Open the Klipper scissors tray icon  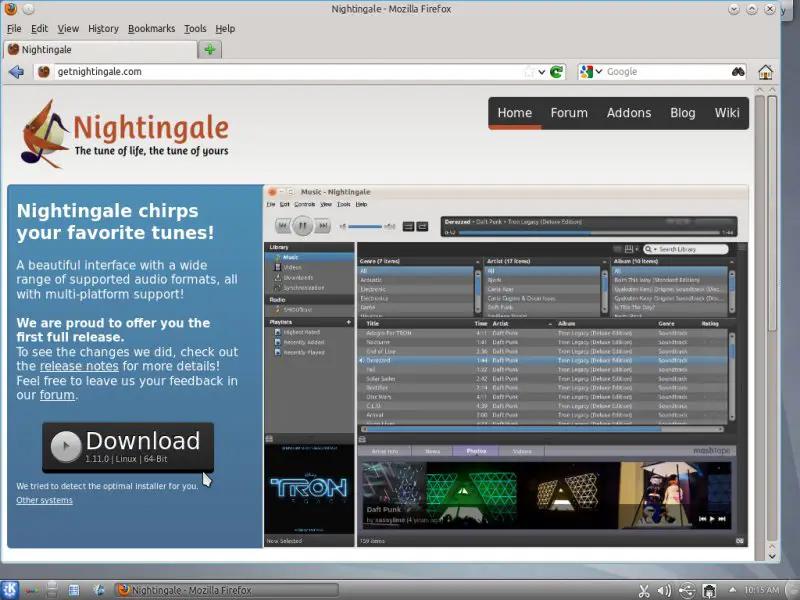[644, 591]
